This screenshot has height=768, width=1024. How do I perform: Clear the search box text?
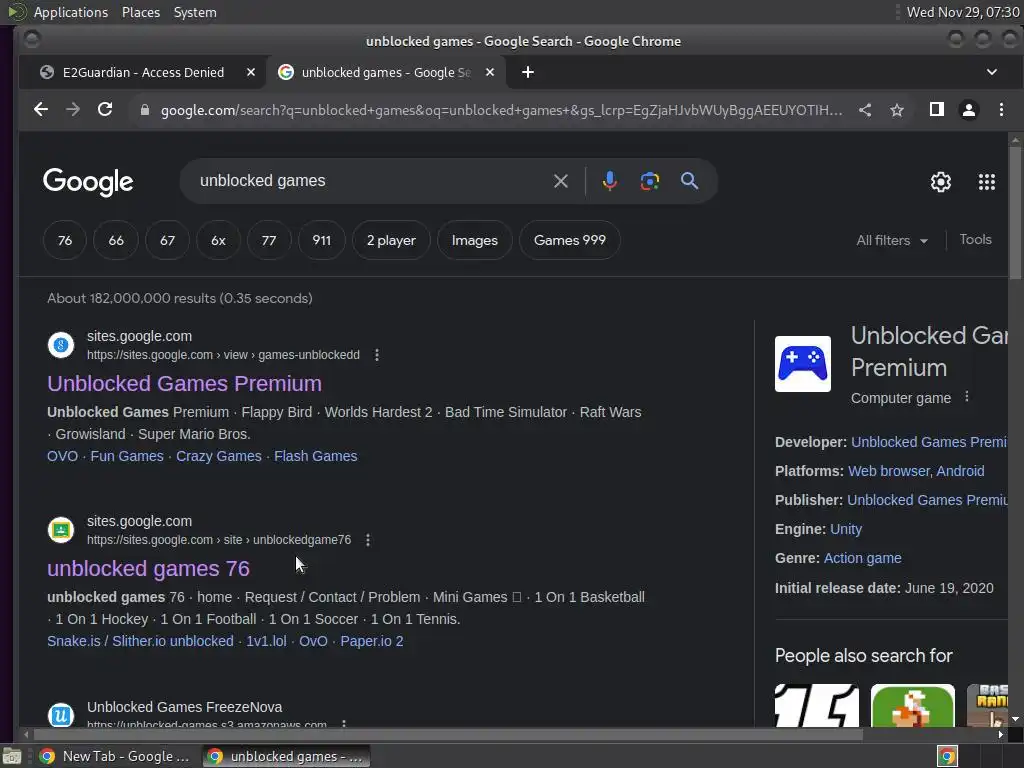pos(560,181)
